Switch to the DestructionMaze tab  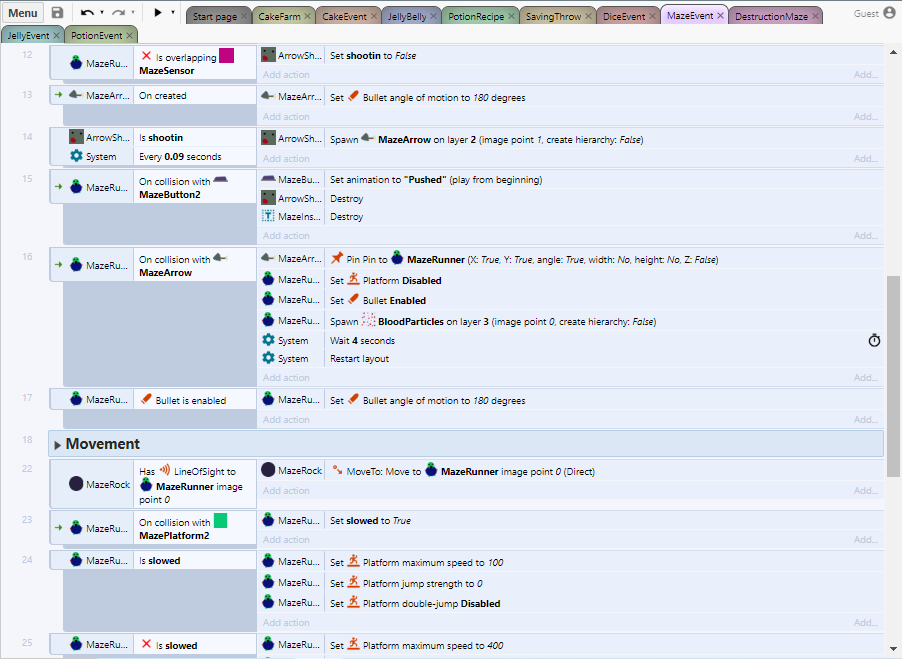770,17
